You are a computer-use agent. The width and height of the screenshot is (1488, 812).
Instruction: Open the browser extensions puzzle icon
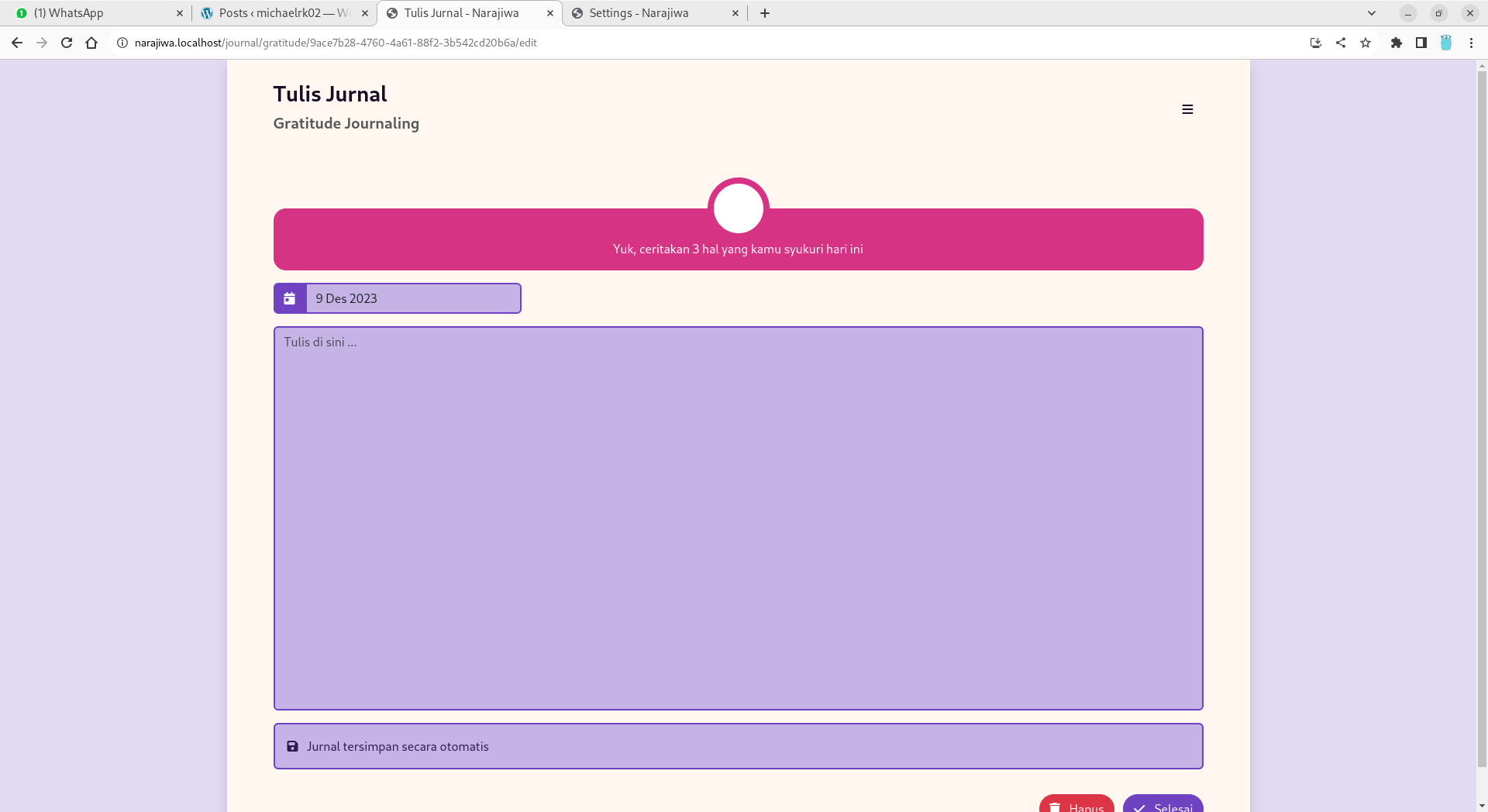coord(1396,43)
